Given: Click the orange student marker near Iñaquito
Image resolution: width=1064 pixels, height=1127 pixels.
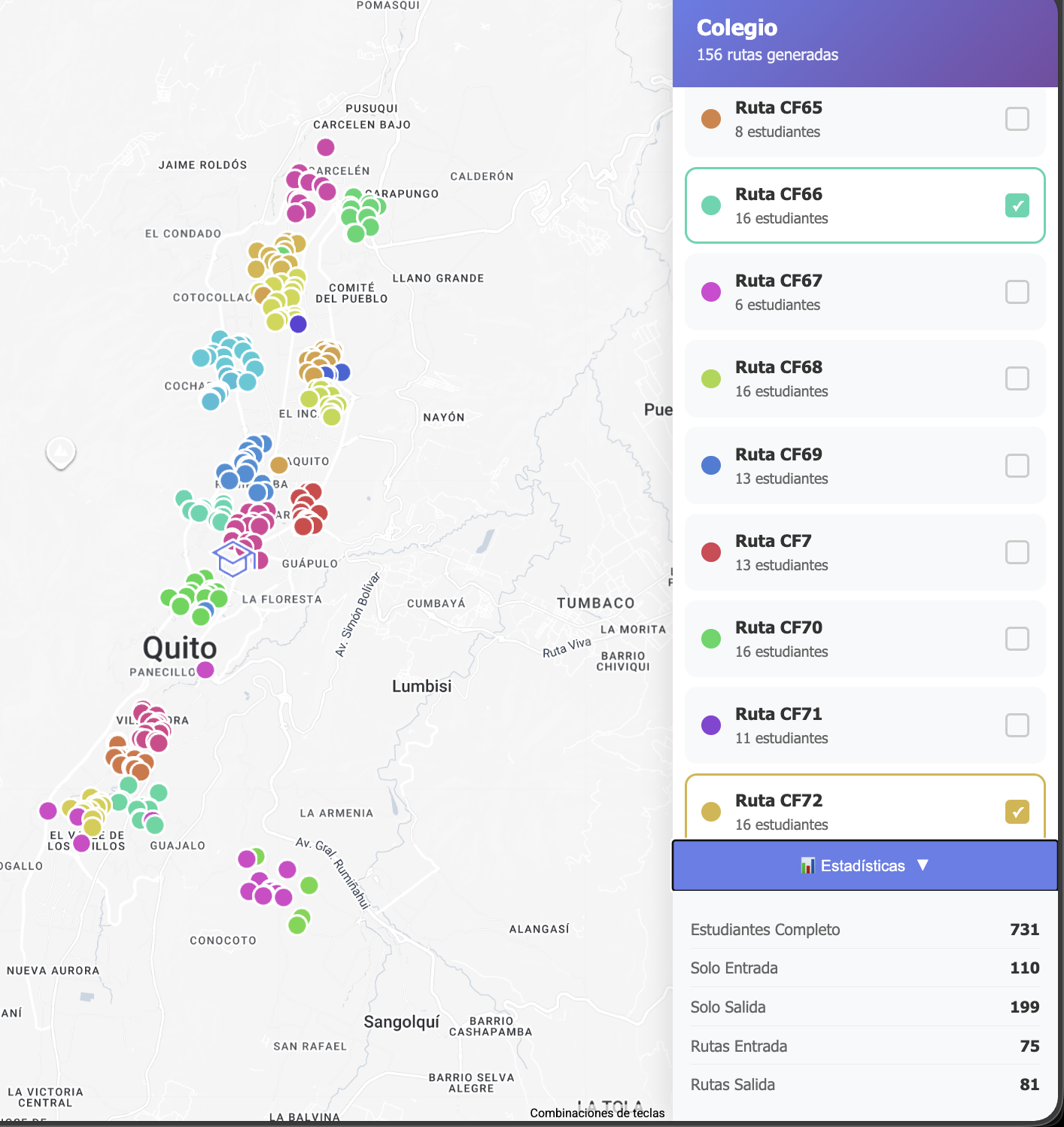Looking at the screenshot, I should pyautogui.click(x=279, y=465).
